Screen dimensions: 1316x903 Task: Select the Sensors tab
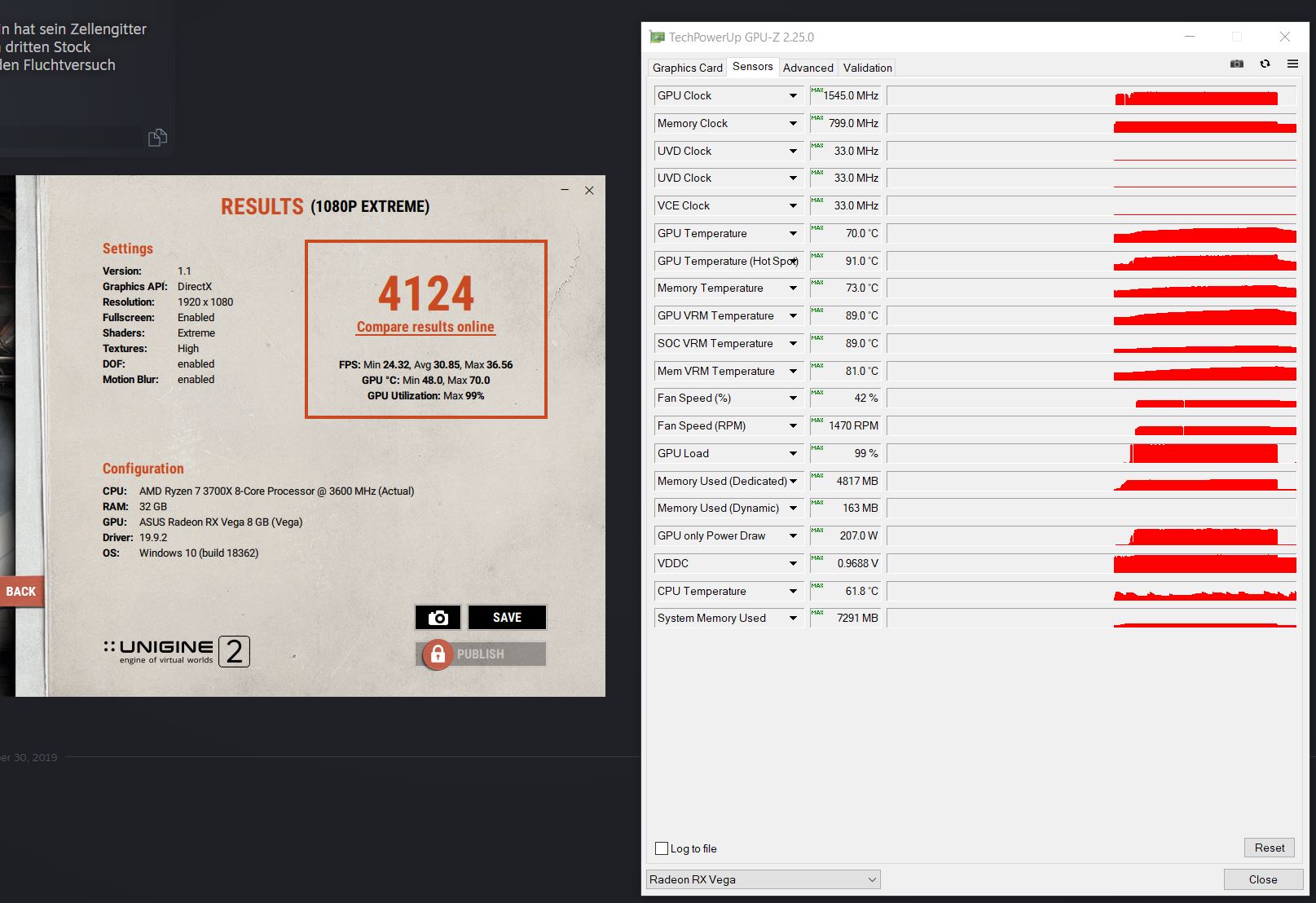(752, 66)
